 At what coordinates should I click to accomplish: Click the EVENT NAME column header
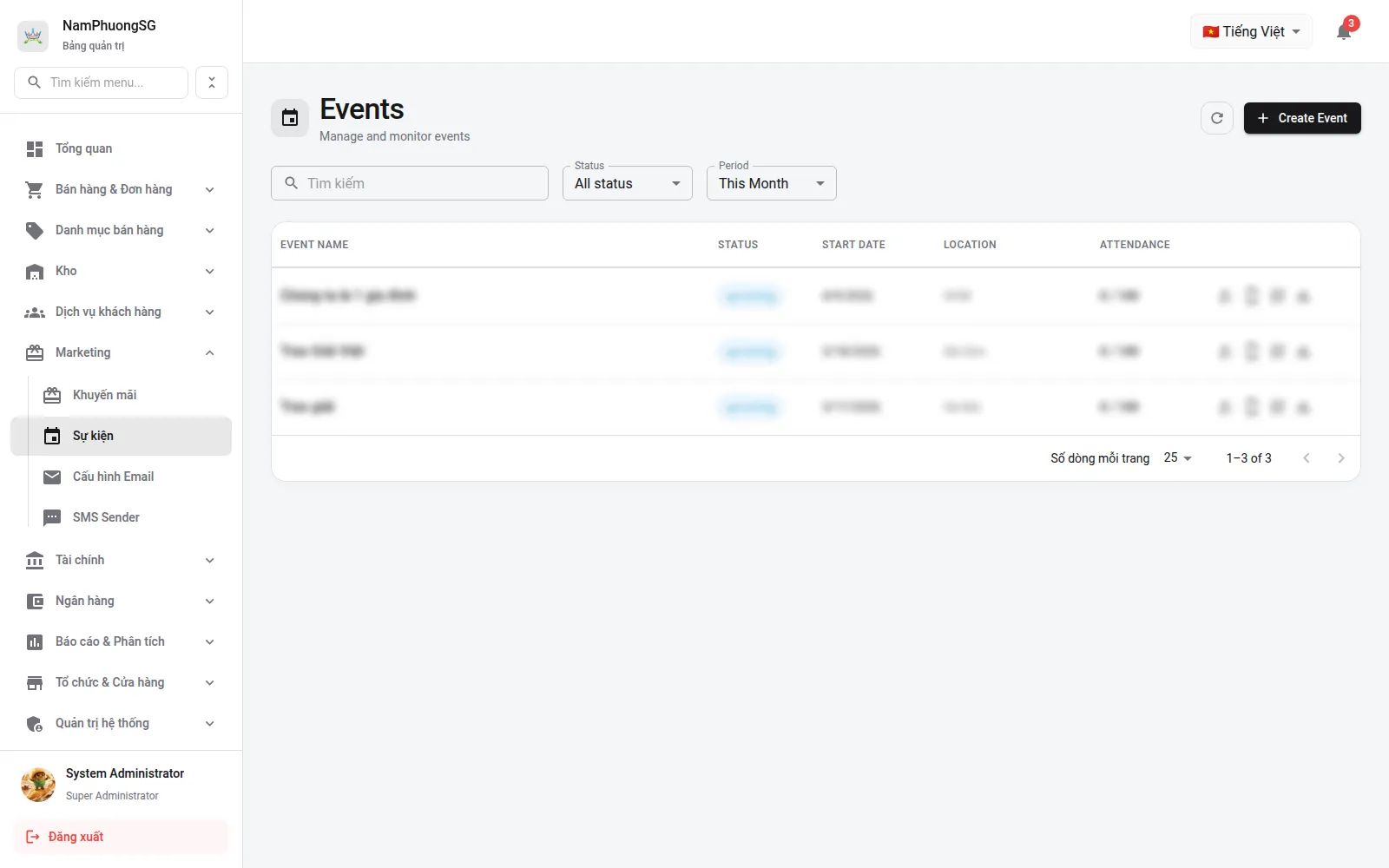click(314, 245)
